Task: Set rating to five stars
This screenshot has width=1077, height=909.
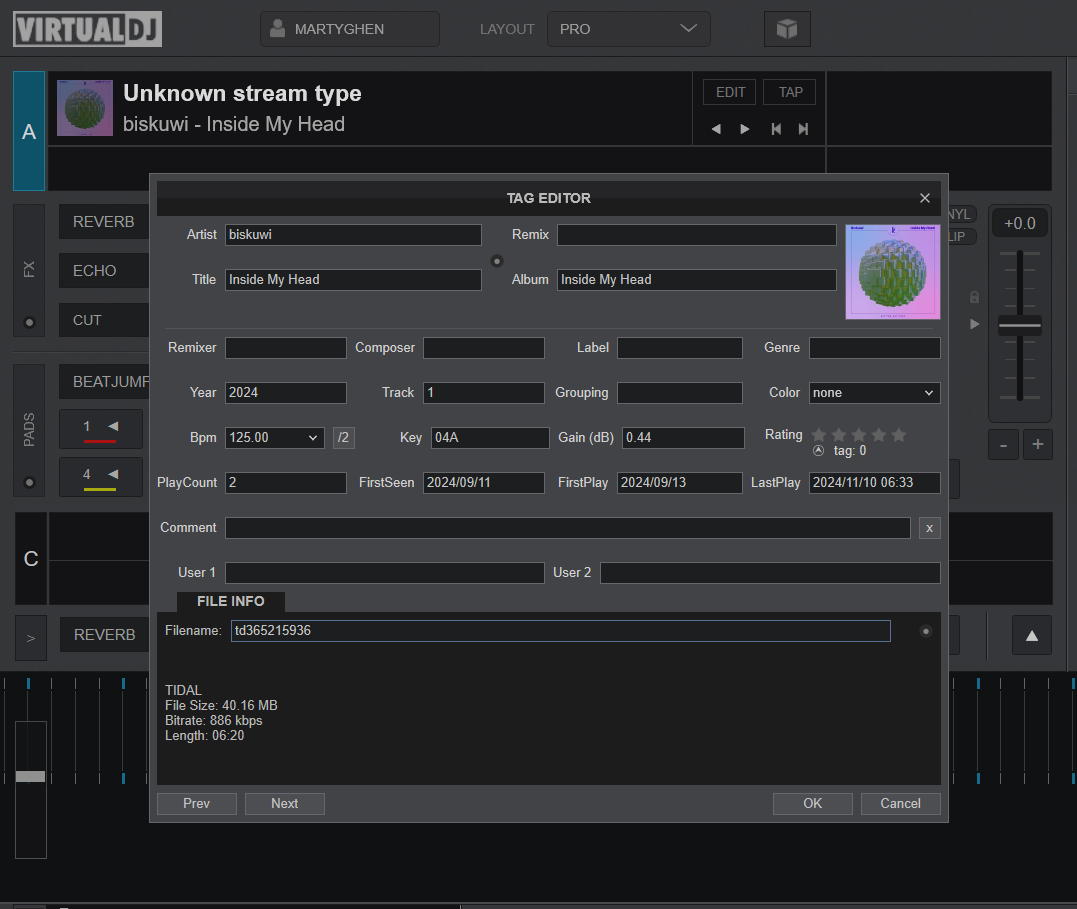Action: (898, 435)
